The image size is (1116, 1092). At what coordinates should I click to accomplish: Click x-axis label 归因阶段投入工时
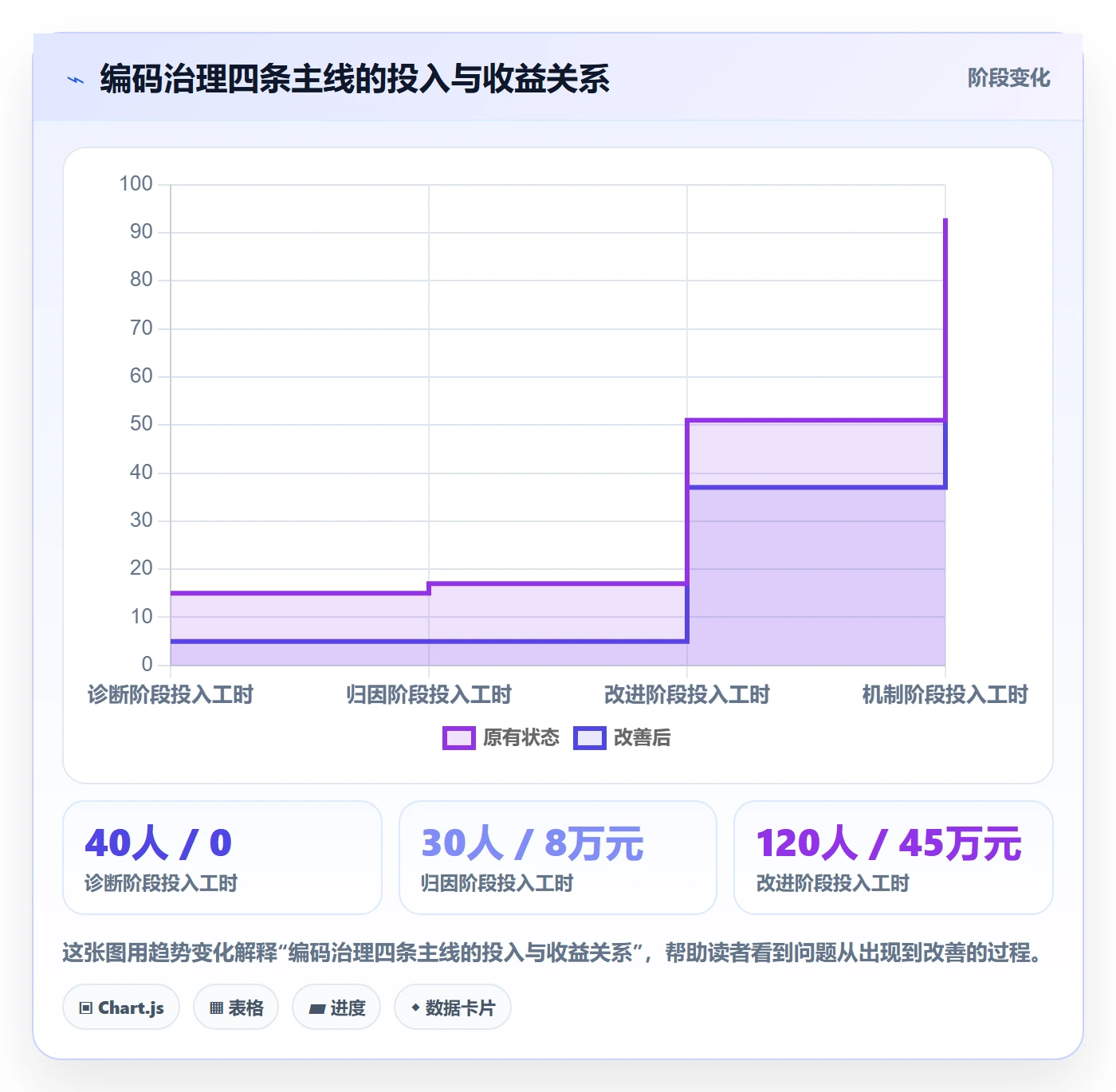click(429, 695)
